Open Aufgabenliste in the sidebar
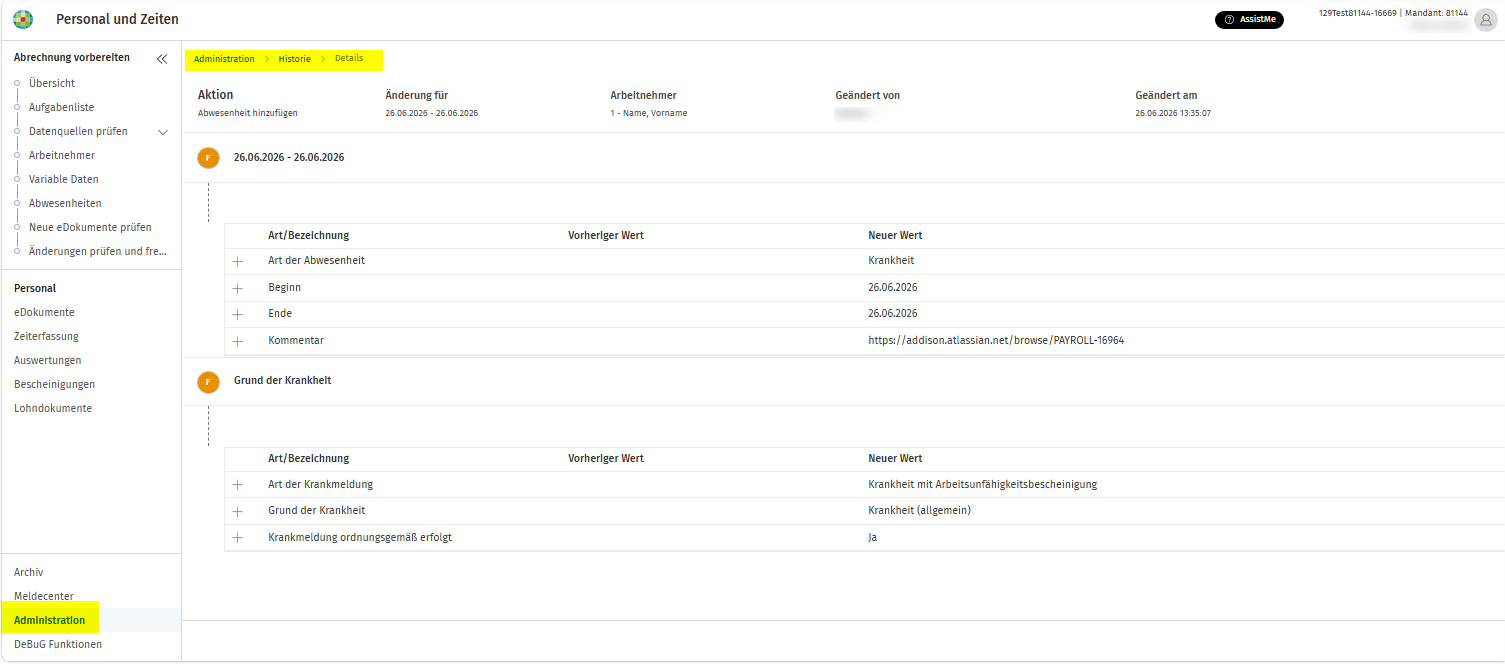This screenshot has width=1505, height=664. click(62, 107)
